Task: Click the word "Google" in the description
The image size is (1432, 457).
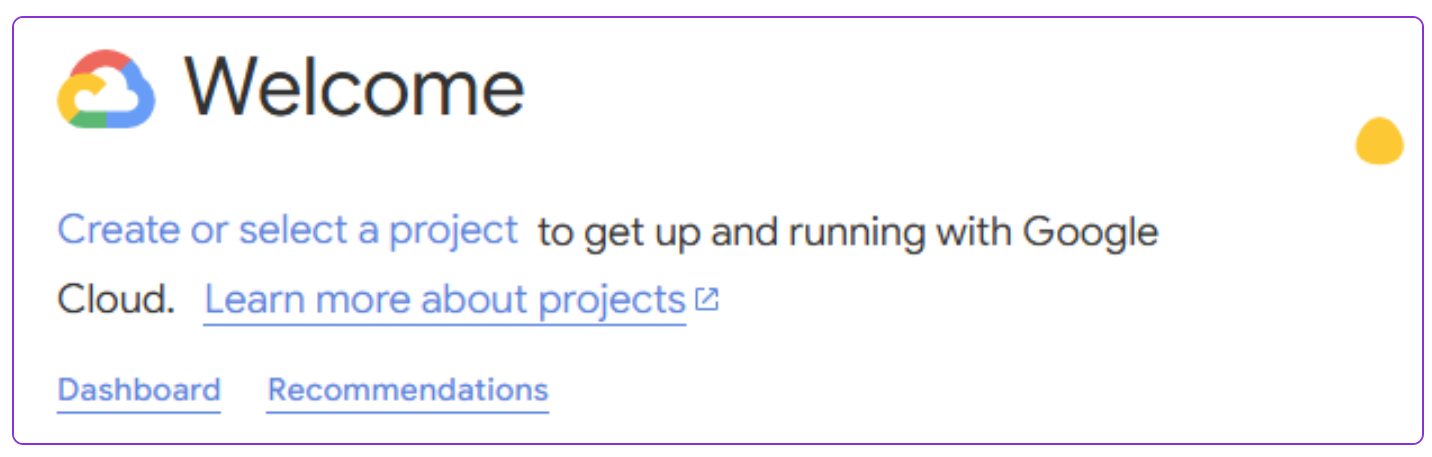Action: tap(1090, 232)
